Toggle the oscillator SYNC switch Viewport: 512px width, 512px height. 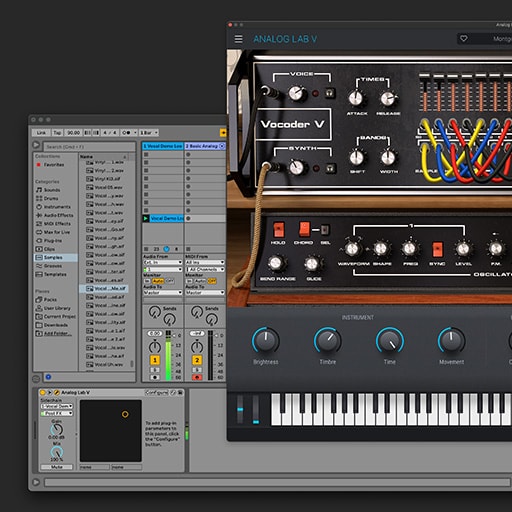click(437, 249)
